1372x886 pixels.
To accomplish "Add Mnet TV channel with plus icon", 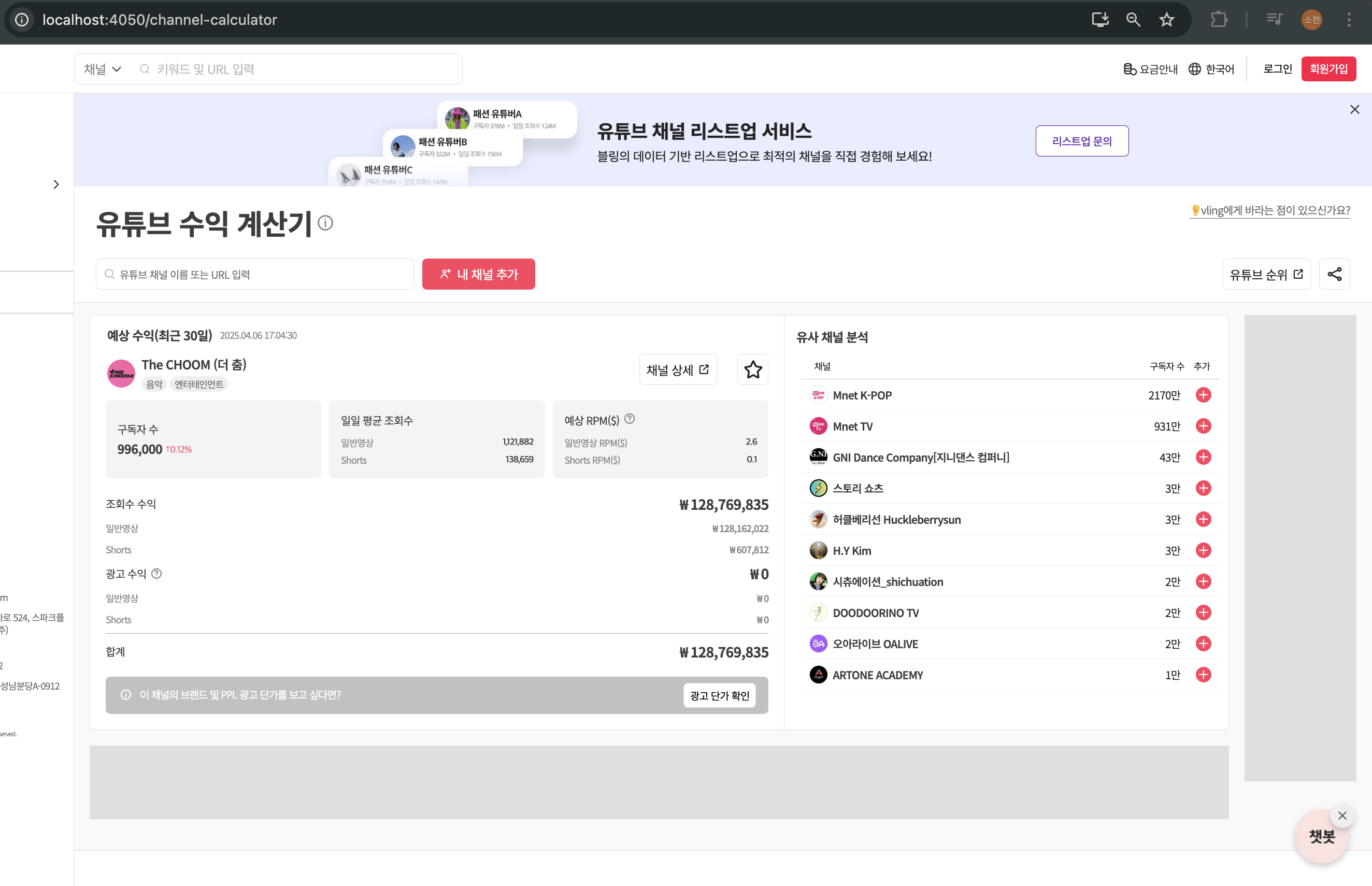I will point(1203,426).
